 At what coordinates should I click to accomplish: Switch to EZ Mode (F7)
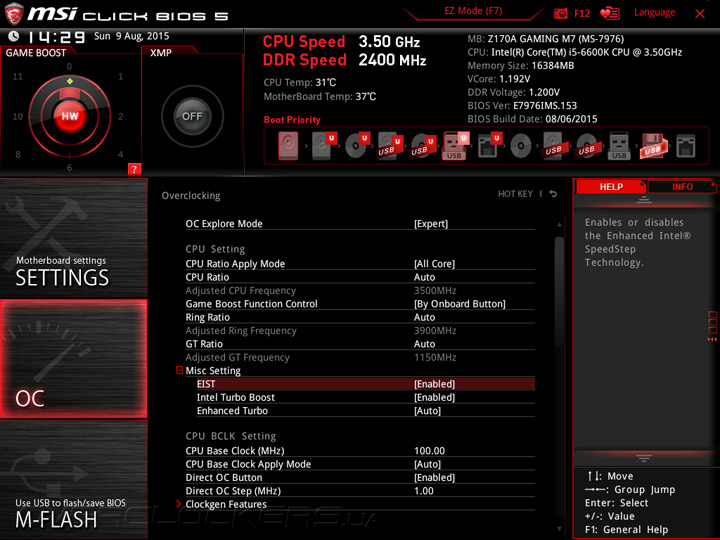coord(473,11)
